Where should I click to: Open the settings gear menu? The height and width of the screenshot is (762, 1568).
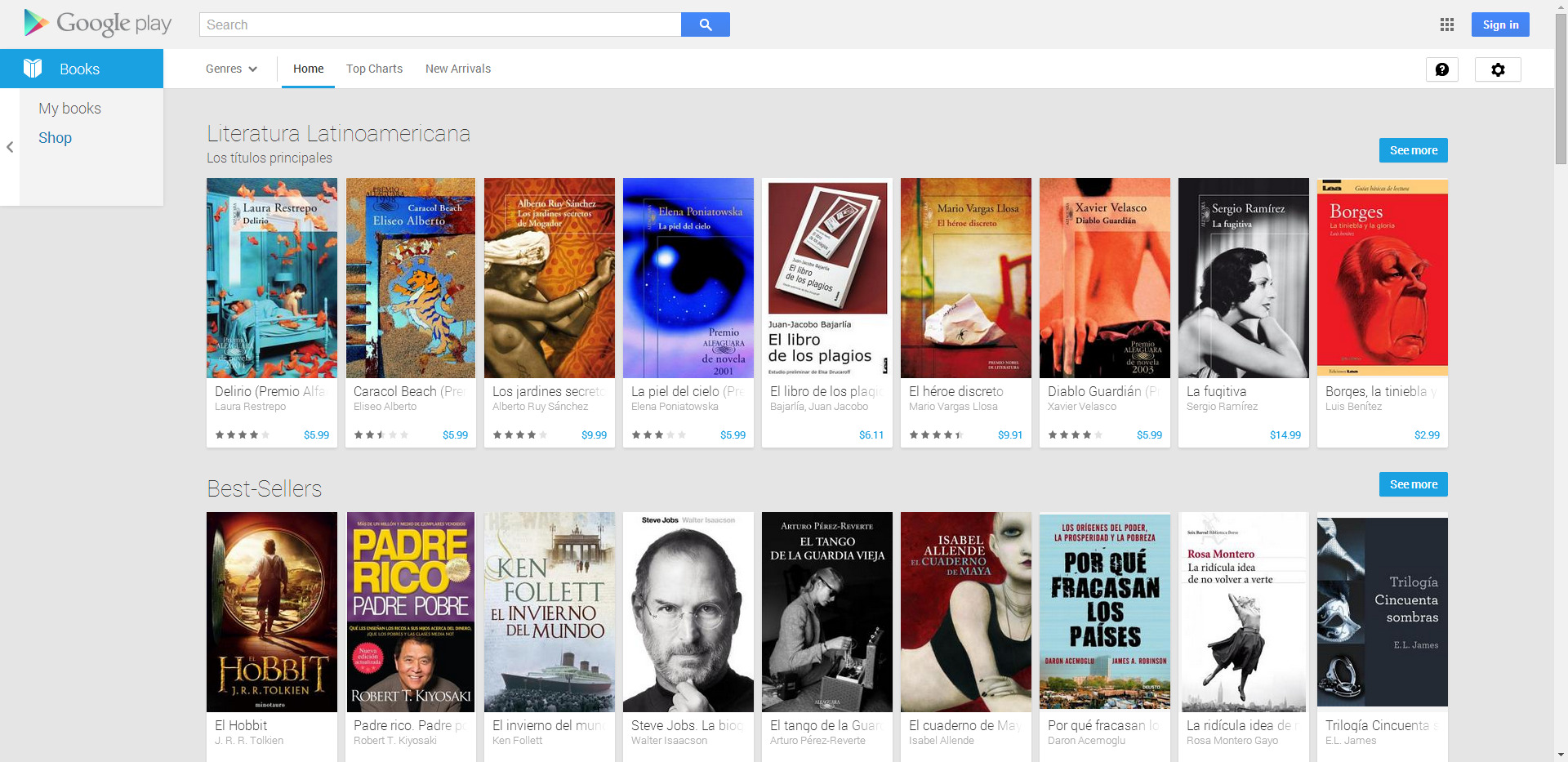[x=1497, y=69]
